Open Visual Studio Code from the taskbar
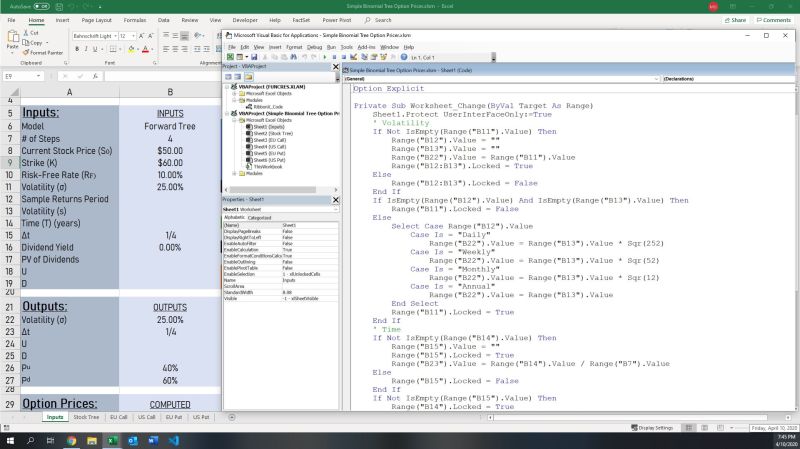 173,440
